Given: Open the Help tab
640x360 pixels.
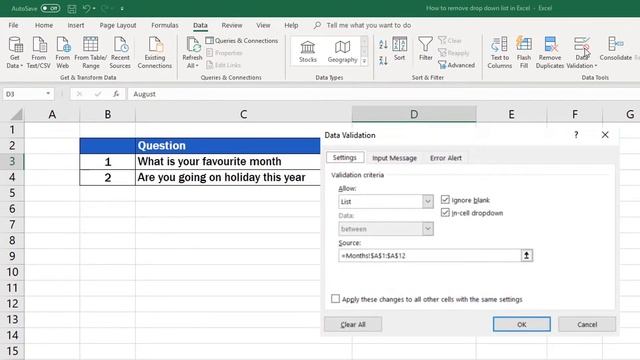Looking at the screenshot, I should point(291,25).
